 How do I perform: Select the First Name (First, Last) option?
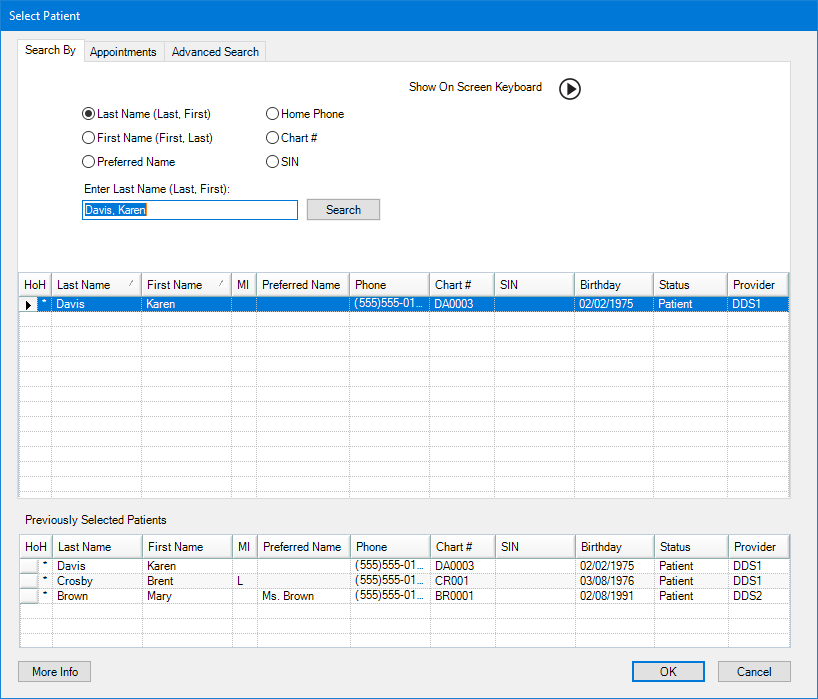[x=89, y=138]
